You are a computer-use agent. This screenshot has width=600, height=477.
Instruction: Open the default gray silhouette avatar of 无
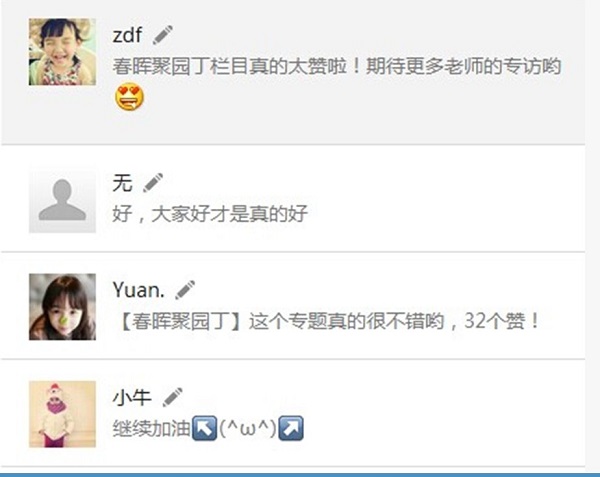[x=62, y=199]
